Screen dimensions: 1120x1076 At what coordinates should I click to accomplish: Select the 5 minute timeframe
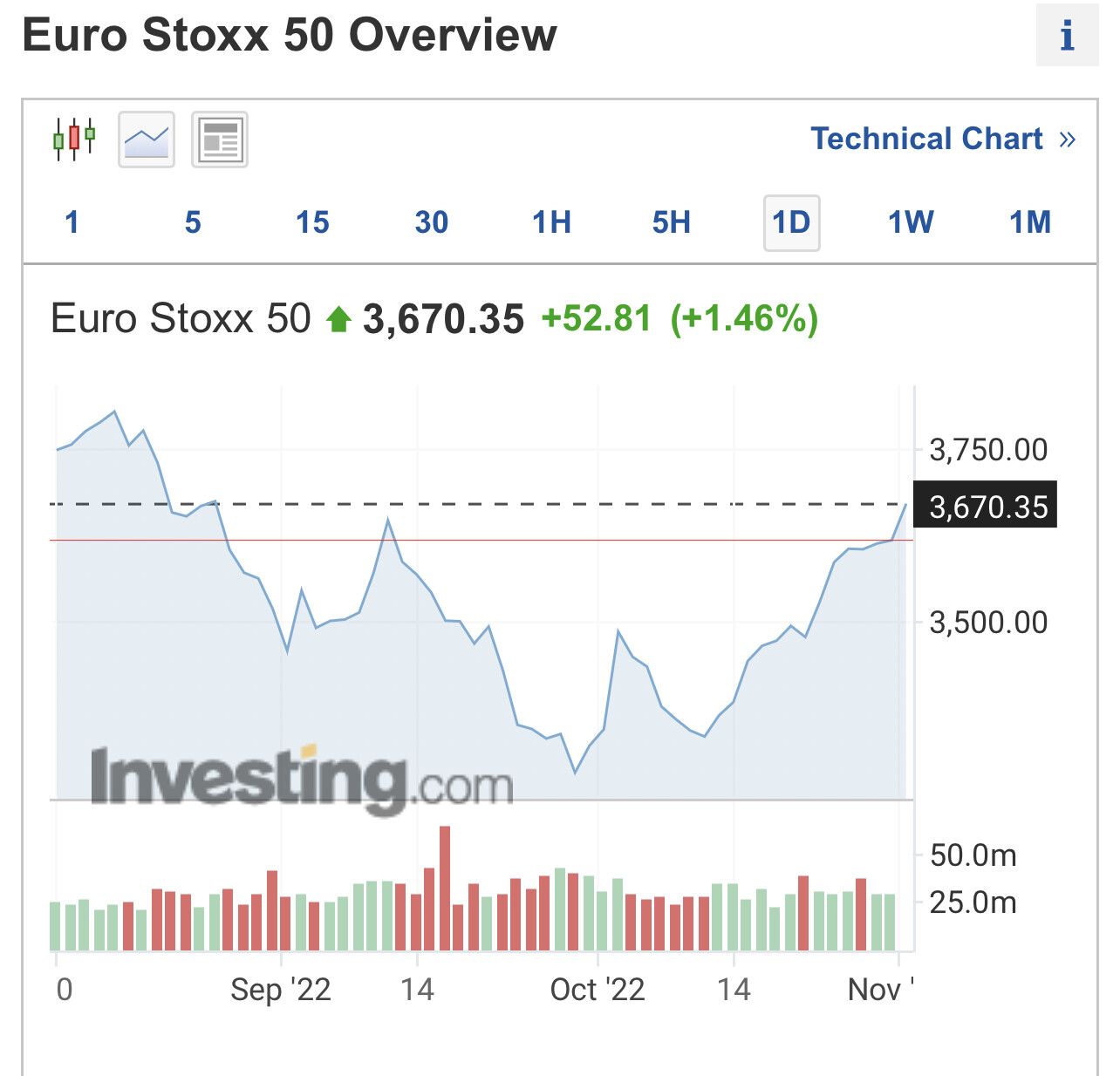[193, 222]
